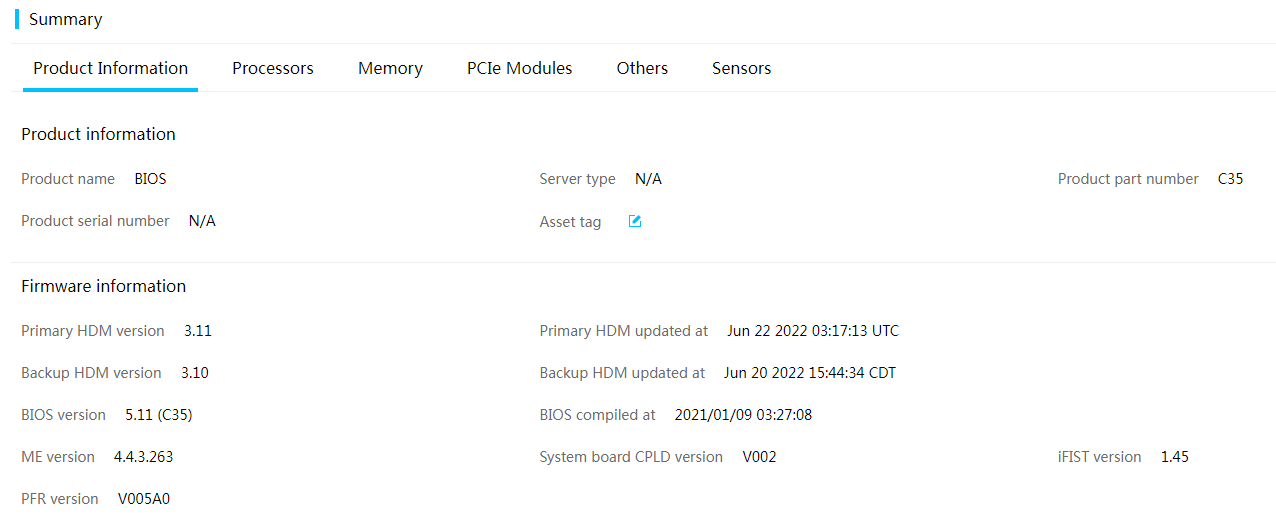The width and height of the screenshot is (1276, 529).
Task: Select the Others tab
Action: (x=642, y=68)
